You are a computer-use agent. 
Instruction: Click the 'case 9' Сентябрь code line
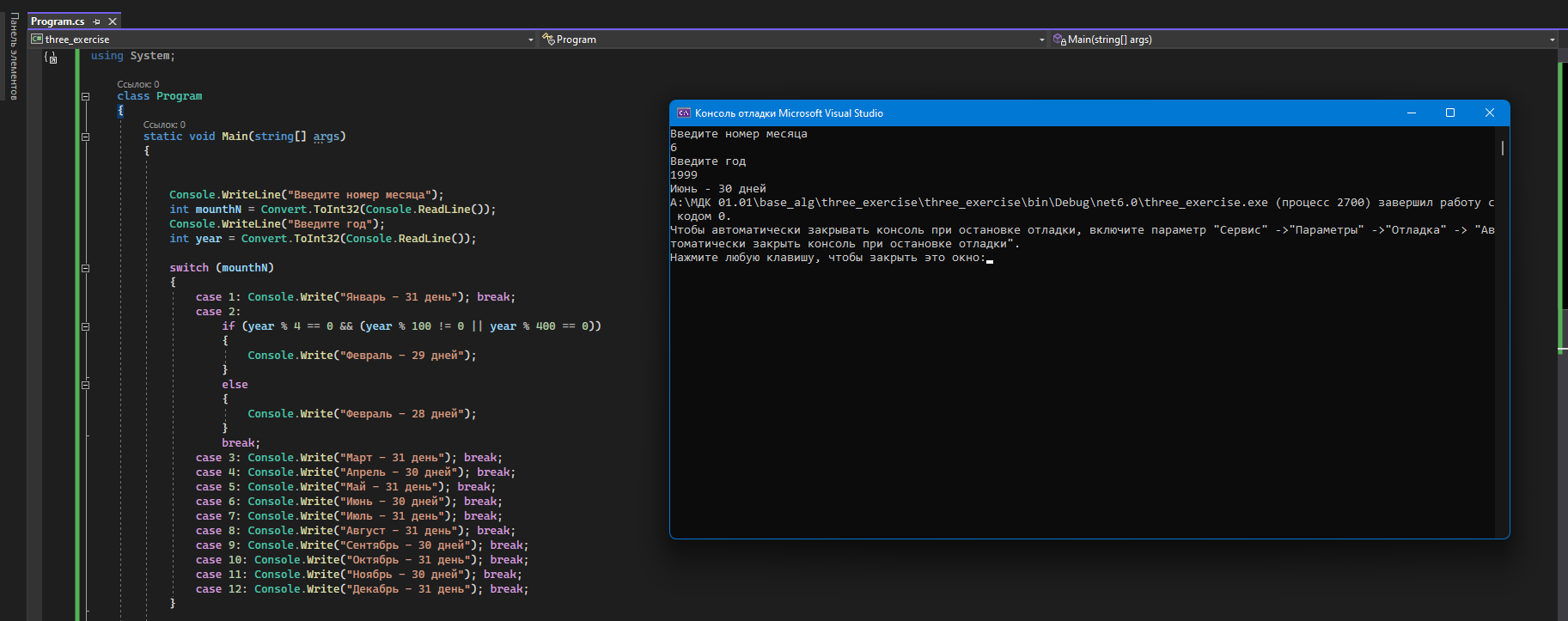362,545
